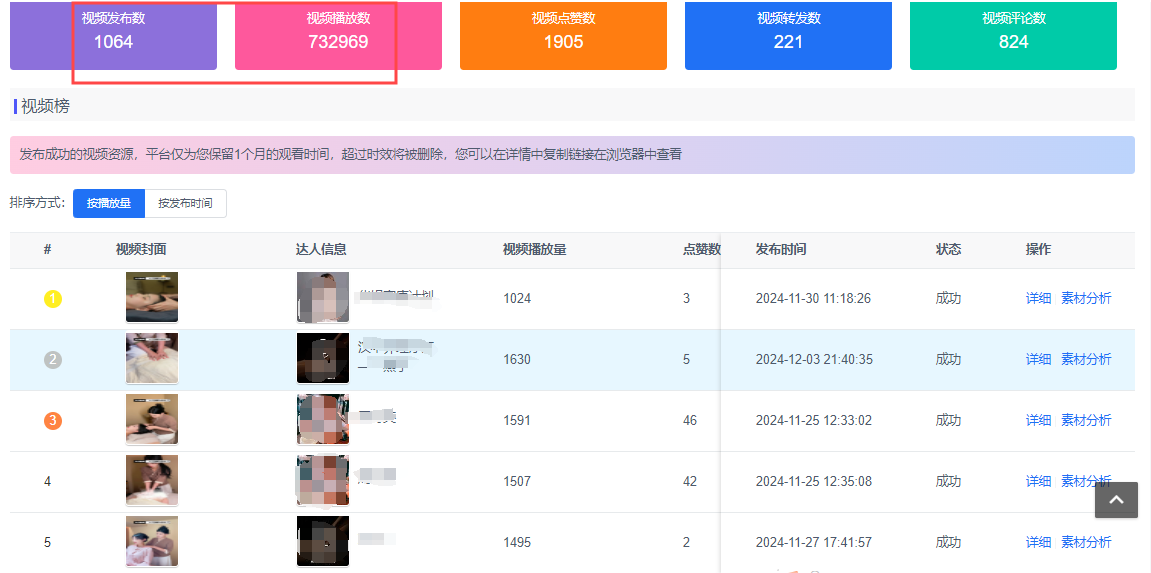The image size is (1151, 573).
Task: Click the rank 4 video cover image
Action: pos(152,480)
